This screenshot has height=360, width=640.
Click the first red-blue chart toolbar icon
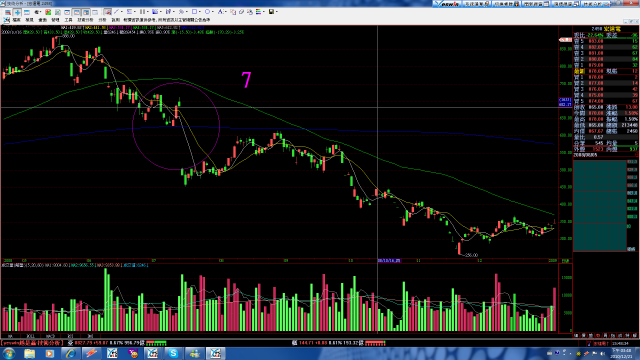pos(7,12)
